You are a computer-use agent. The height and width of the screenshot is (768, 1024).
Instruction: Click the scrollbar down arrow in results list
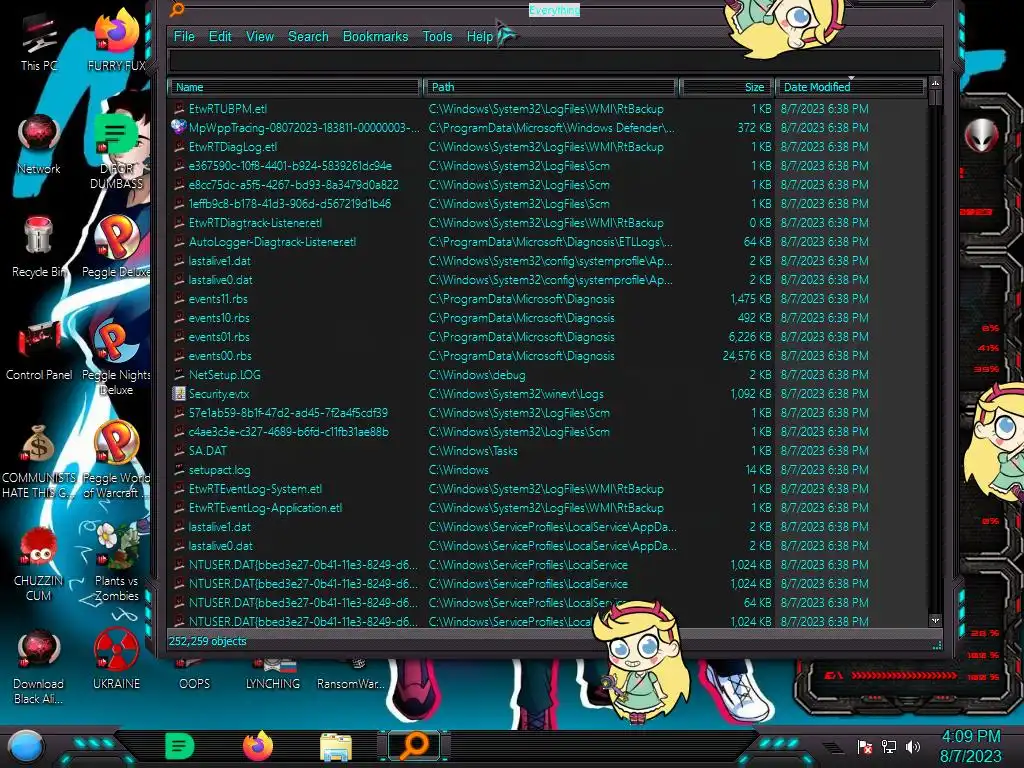(x=935, y=620)
